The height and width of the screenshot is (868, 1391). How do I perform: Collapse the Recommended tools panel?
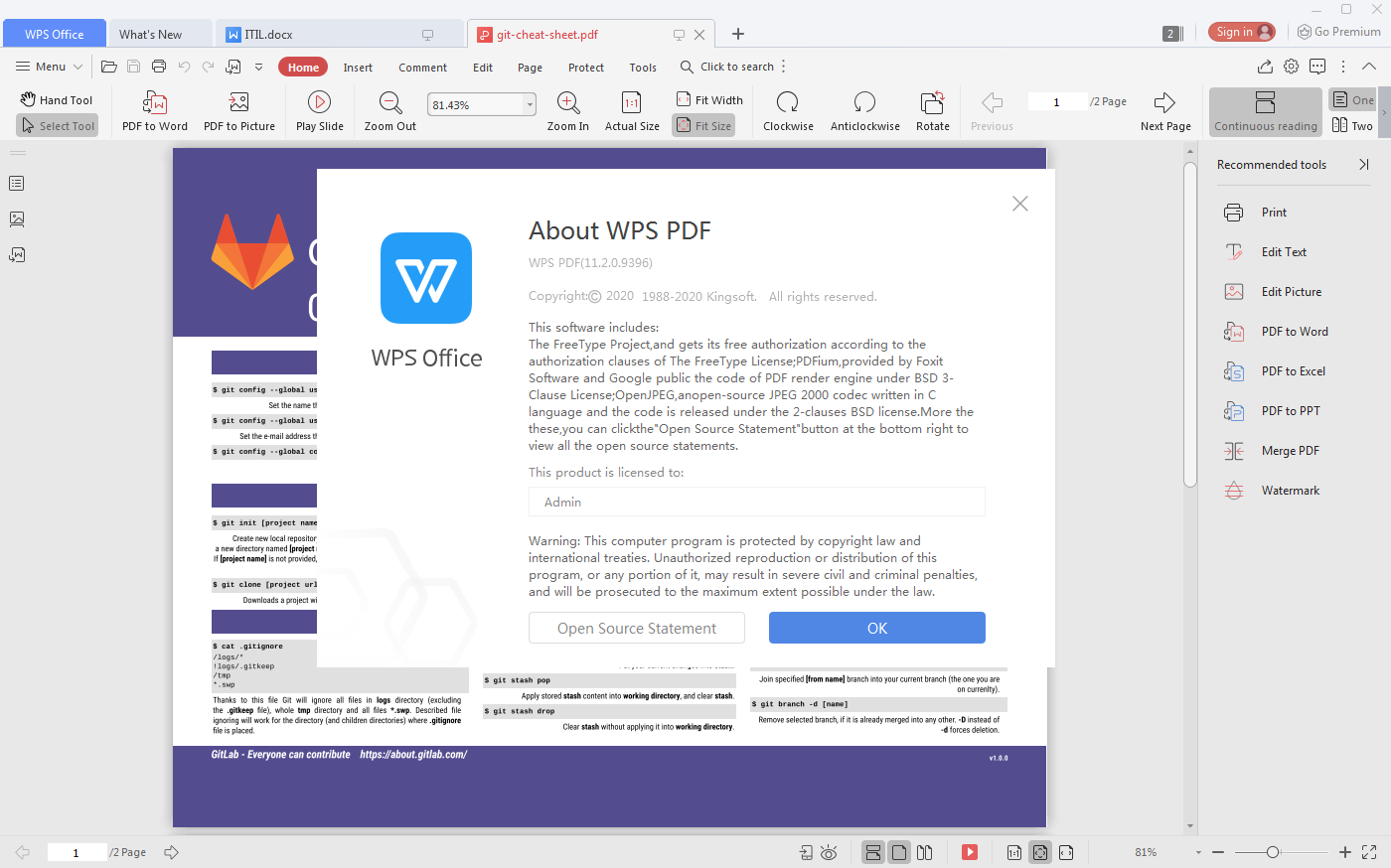click(1362, 164)
